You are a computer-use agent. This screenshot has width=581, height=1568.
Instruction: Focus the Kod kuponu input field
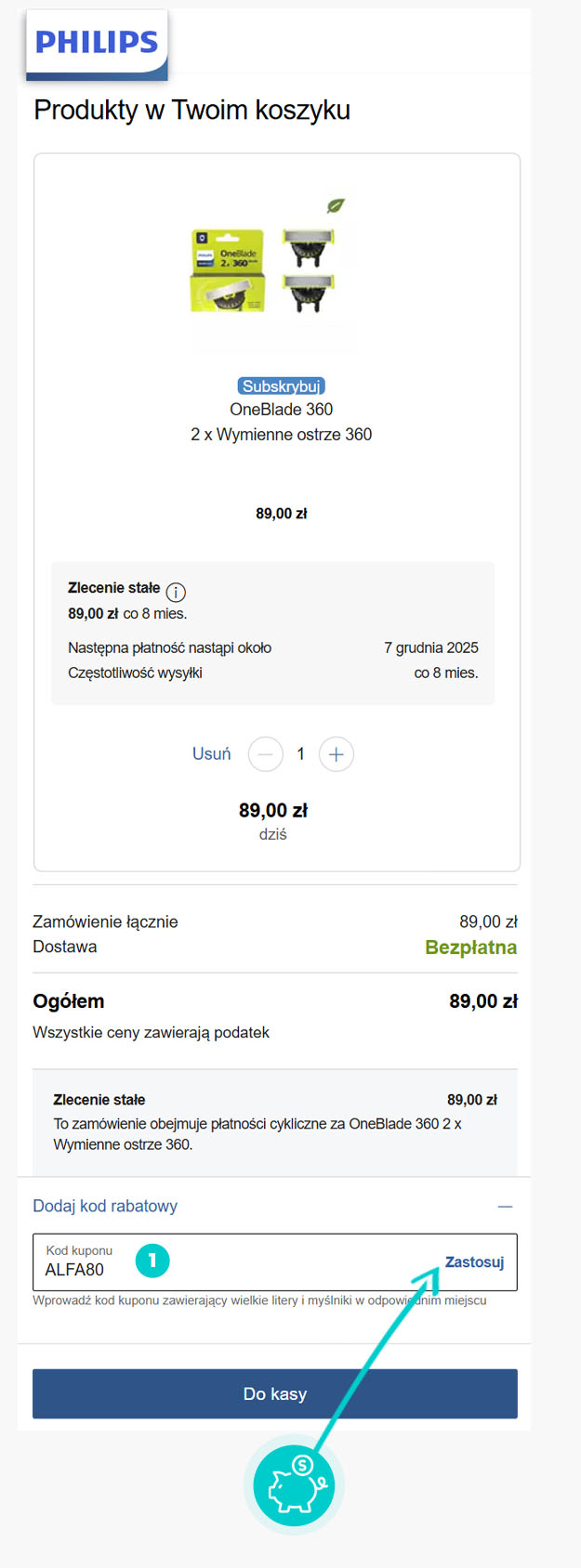pos(275,1261)
